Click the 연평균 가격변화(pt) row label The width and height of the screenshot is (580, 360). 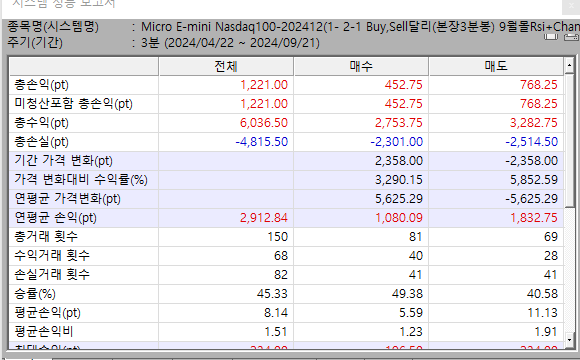(67, 199)
